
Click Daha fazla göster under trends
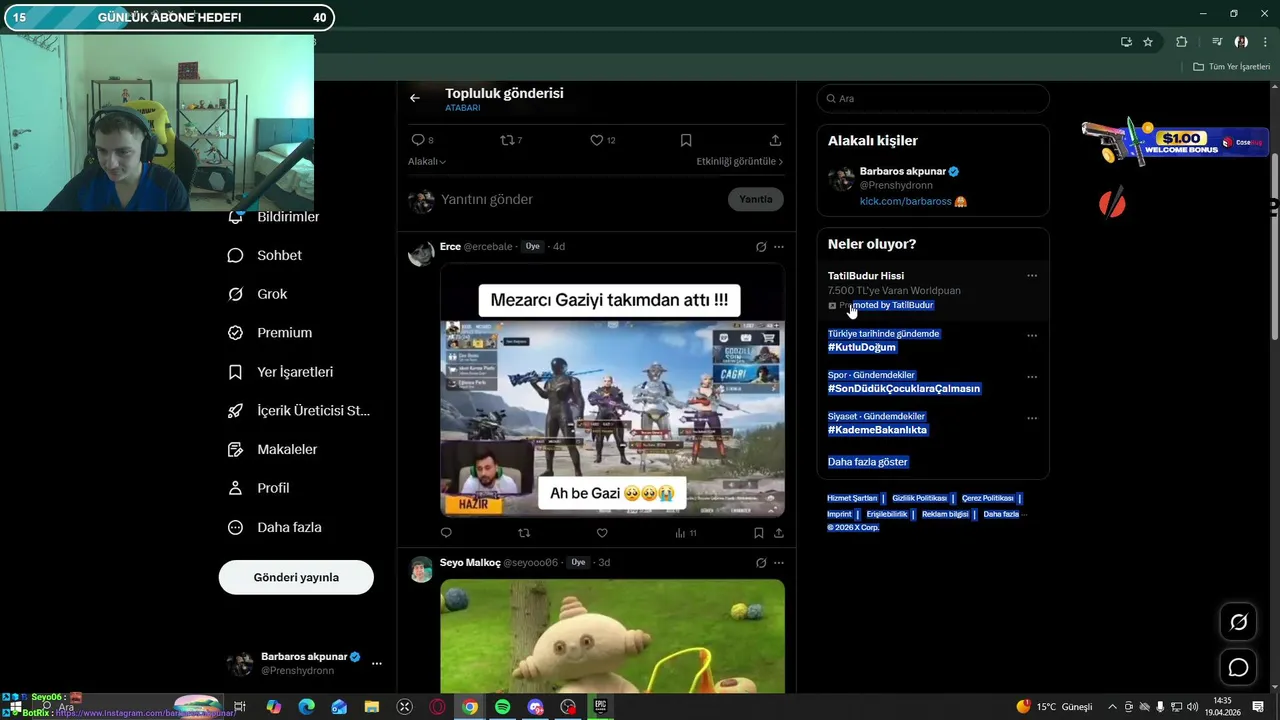coord(867,462)
